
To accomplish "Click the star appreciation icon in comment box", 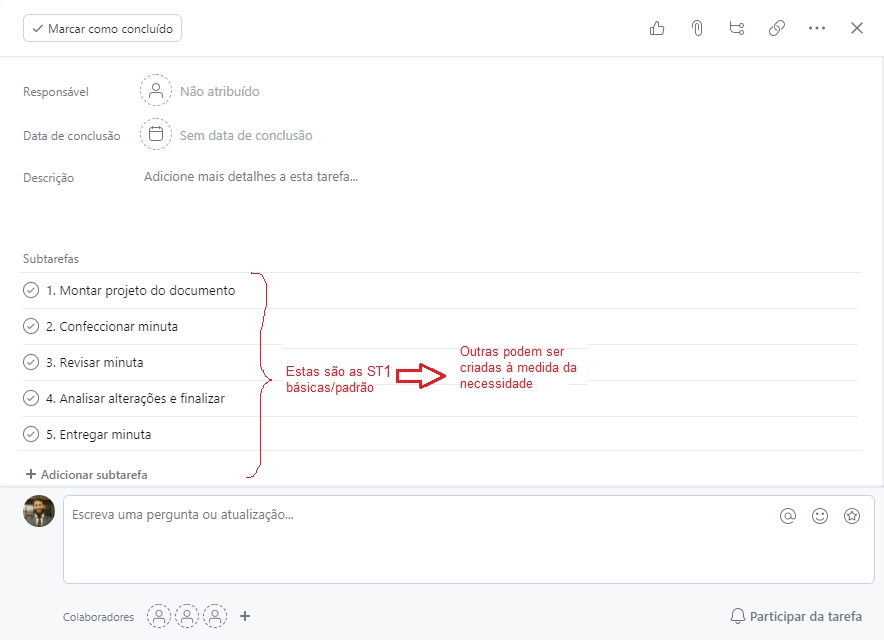I will pos(852,516).
